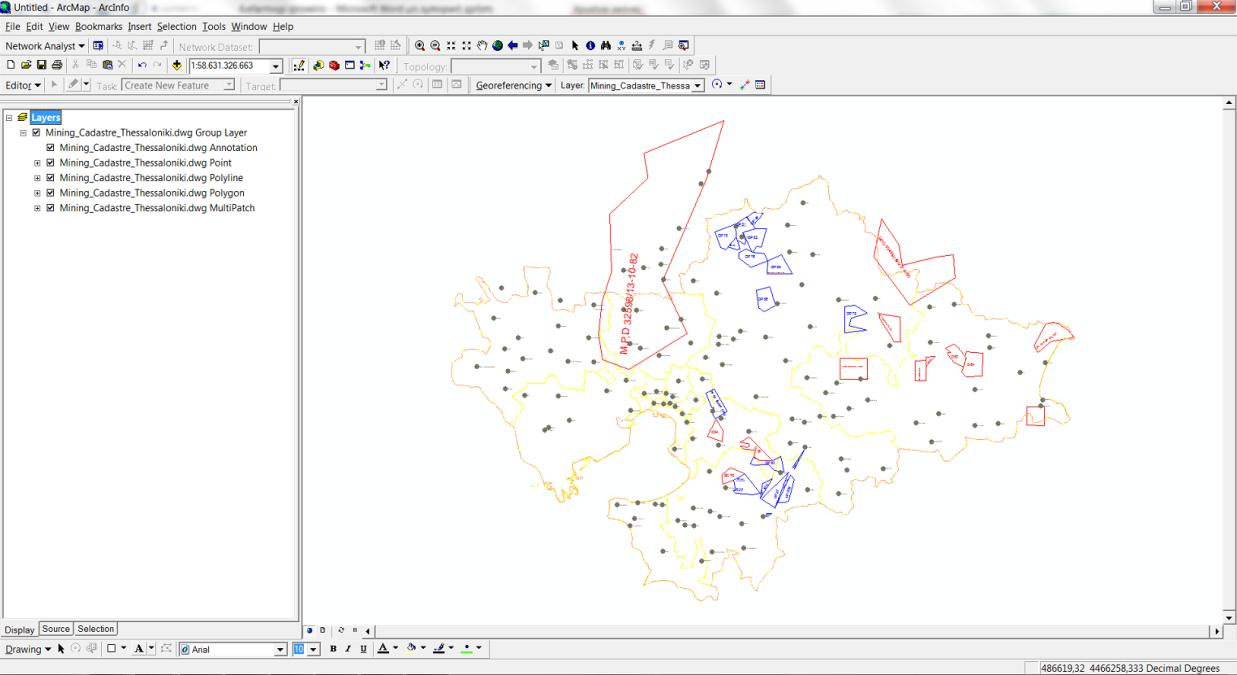The width and height of the screenshot is (1237, 675).
Task: Open the Editor dropdown menu
Action: click(x=23, y=85)
